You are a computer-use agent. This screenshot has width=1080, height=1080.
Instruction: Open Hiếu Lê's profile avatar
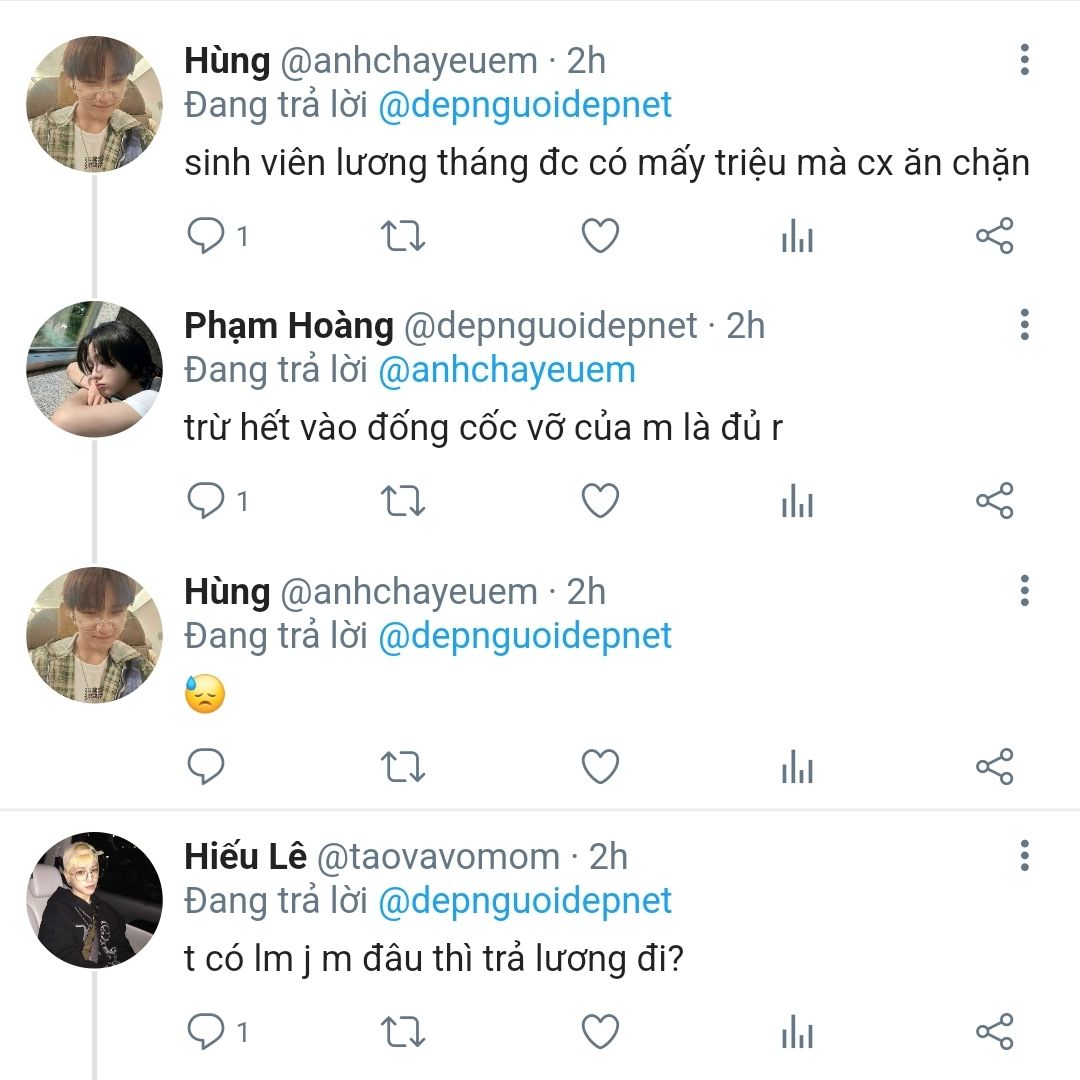tap(94, 900)
